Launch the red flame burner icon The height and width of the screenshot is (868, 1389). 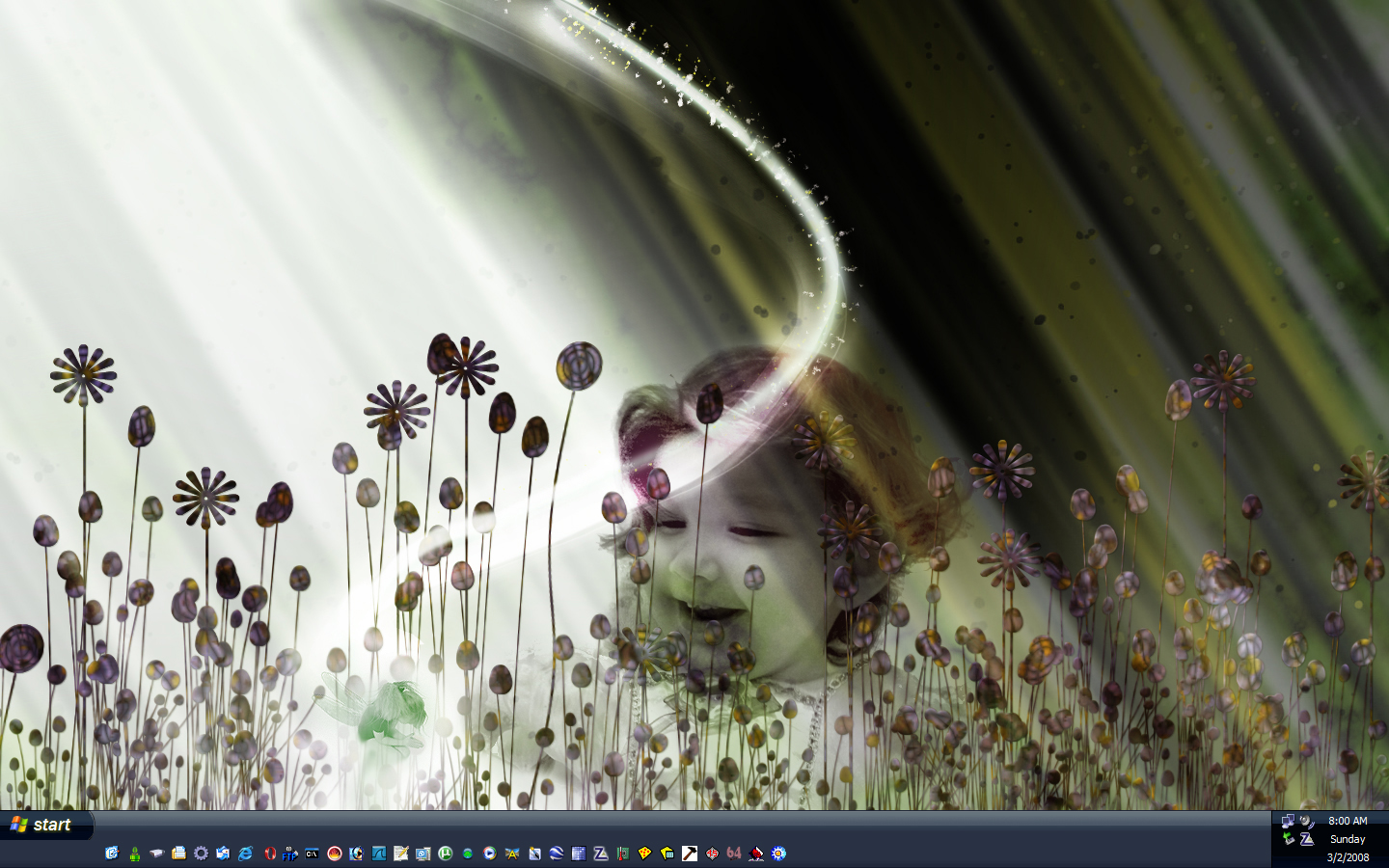(x=335, y=854)
